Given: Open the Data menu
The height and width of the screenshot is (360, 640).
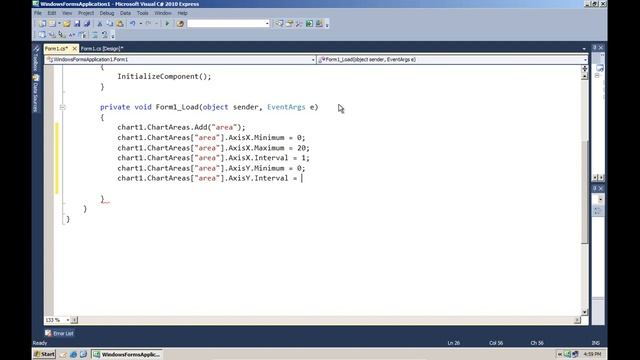Looking at the screenshot, I should pyautogui.click(x=125, y=13).
